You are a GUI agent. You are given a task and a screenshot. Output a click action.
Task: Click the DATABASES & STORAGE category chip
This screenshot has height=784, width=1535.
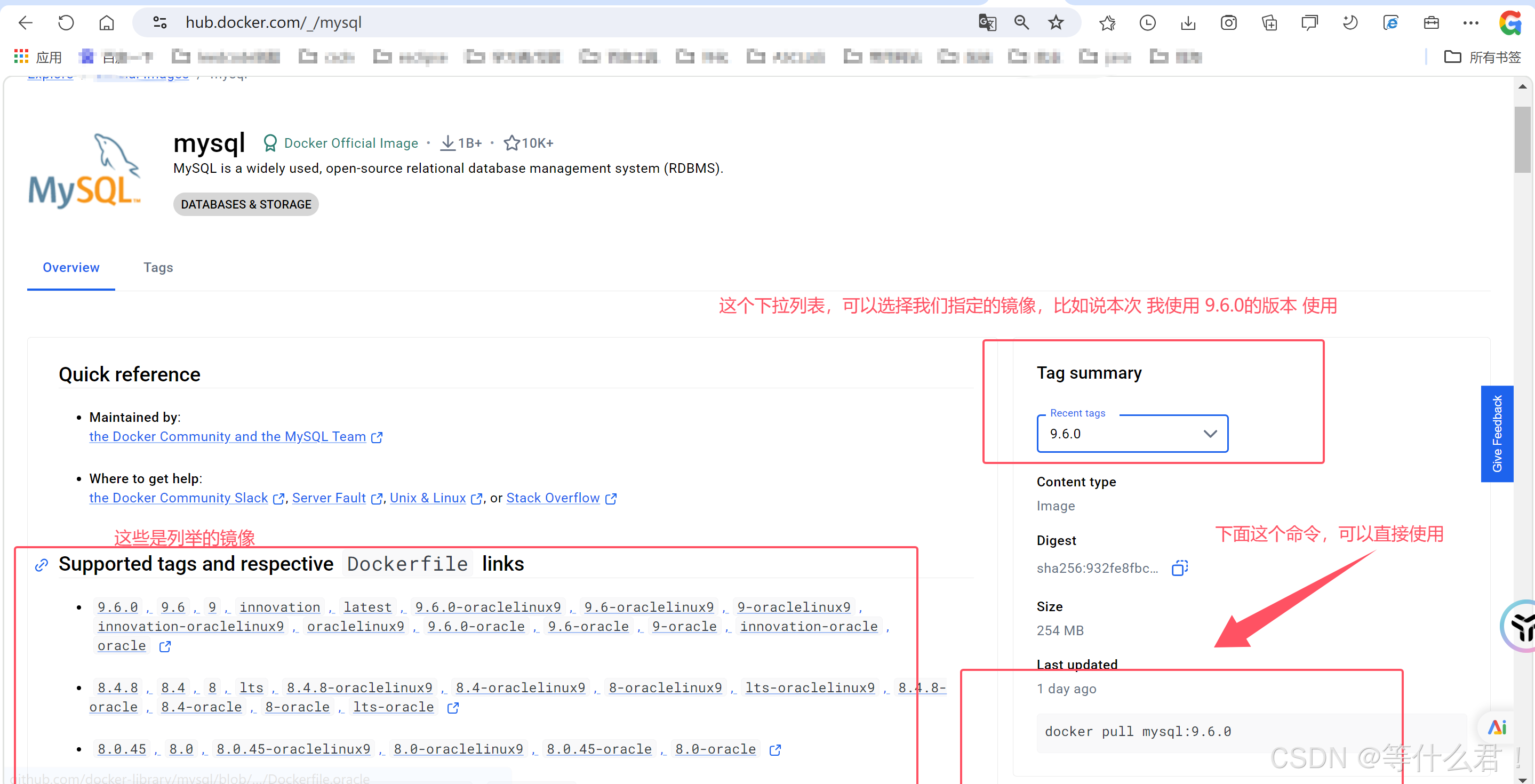245,204
